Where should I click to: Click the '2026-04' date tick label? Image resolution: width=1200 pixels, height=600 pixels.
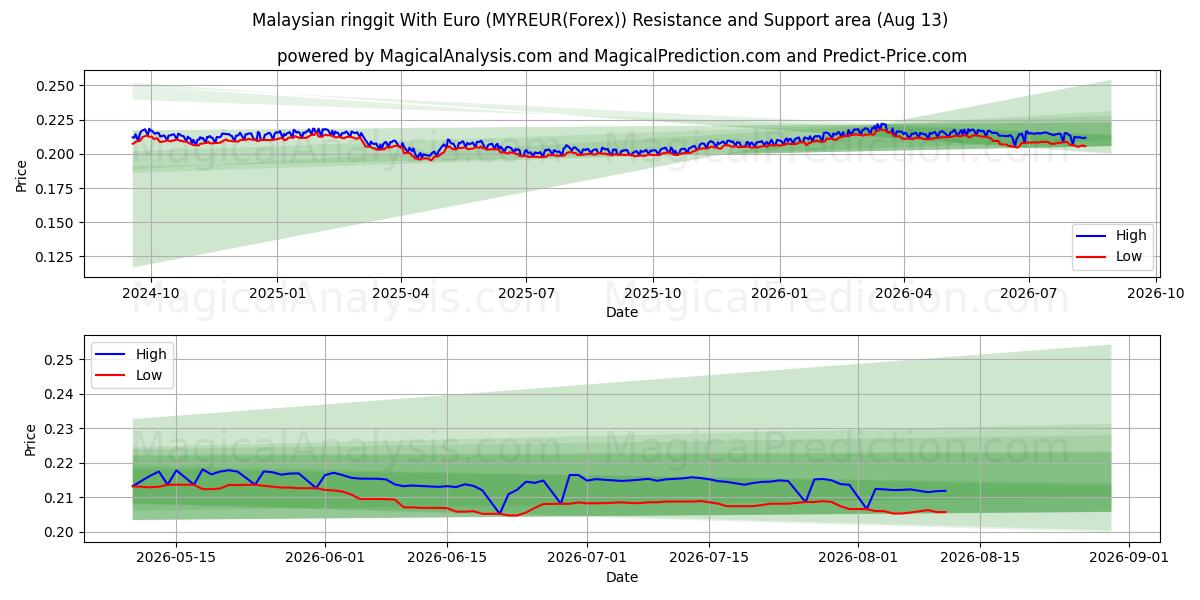pos(904,293)
